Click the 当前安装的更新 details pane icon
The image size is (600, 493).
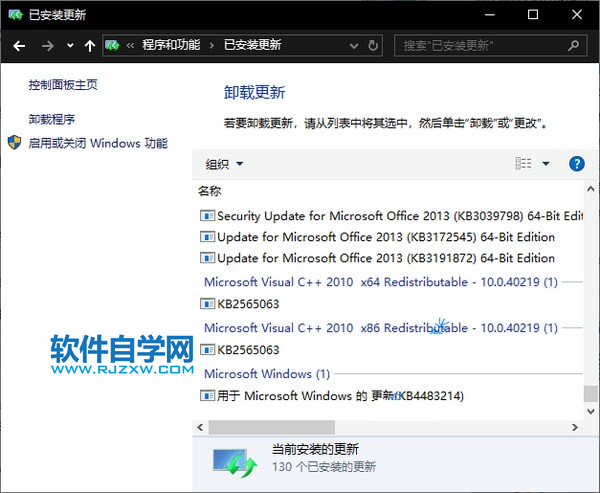[x=235, y=462]
